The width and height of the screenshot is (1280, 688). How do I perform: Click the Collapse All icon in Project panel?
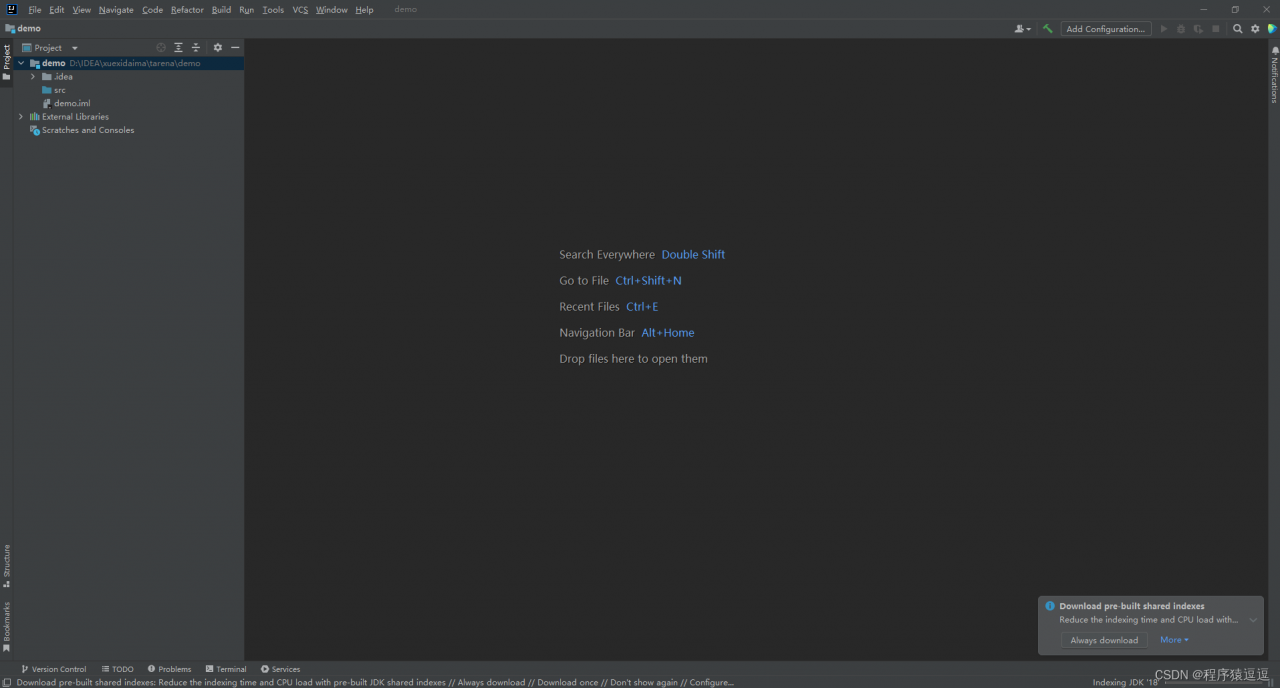196,48
